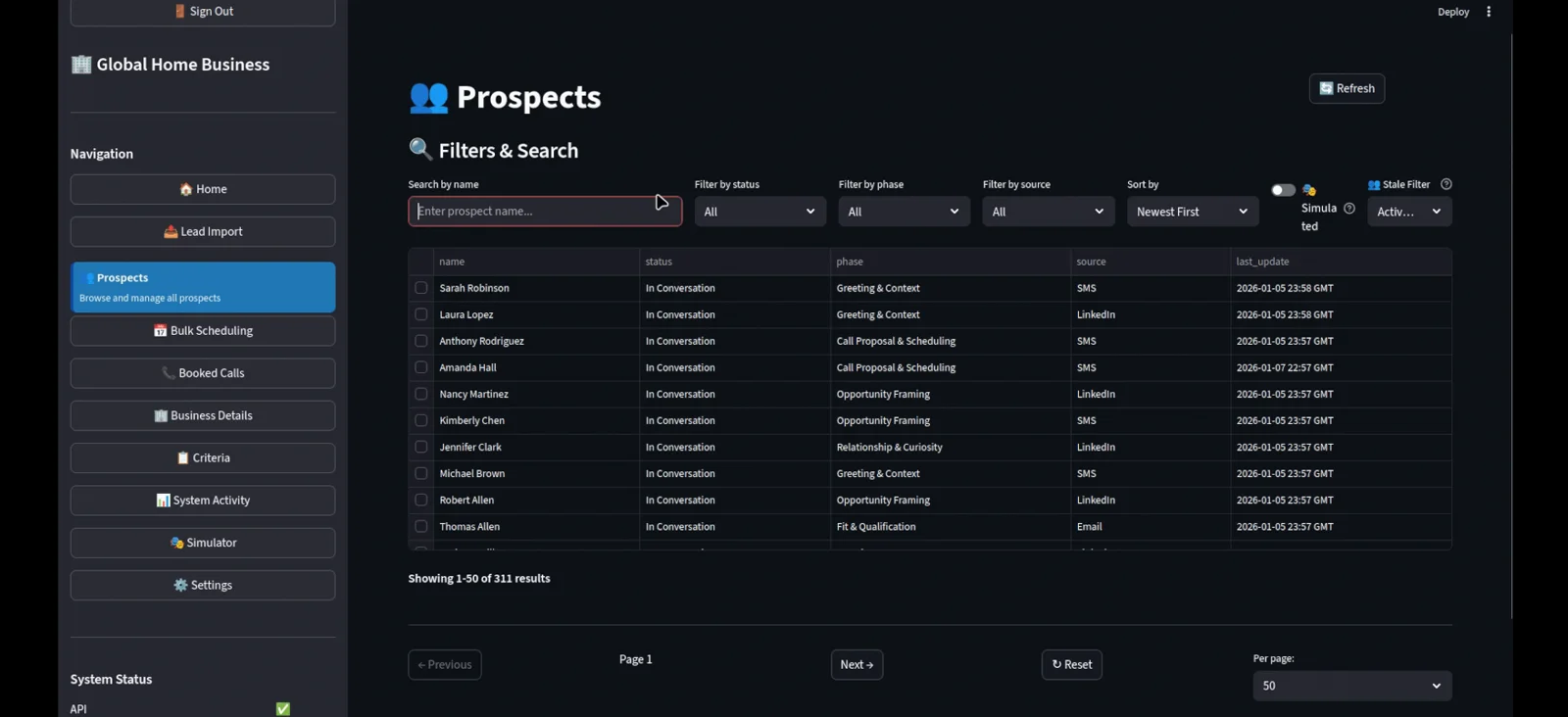This screenshot has width=1568, height=717.
Task: Sort by the name column header
Action: tap(537, 262)
